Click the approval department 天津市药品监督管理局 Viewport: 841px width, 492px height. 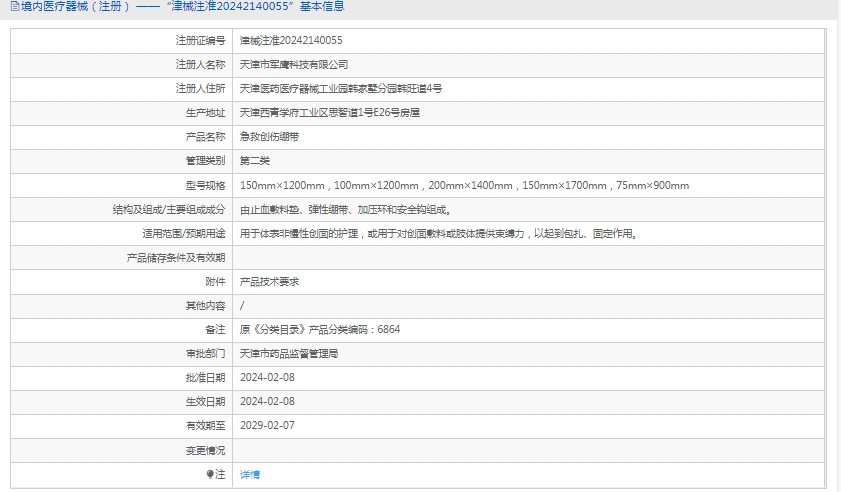click(x=289, y=354)
